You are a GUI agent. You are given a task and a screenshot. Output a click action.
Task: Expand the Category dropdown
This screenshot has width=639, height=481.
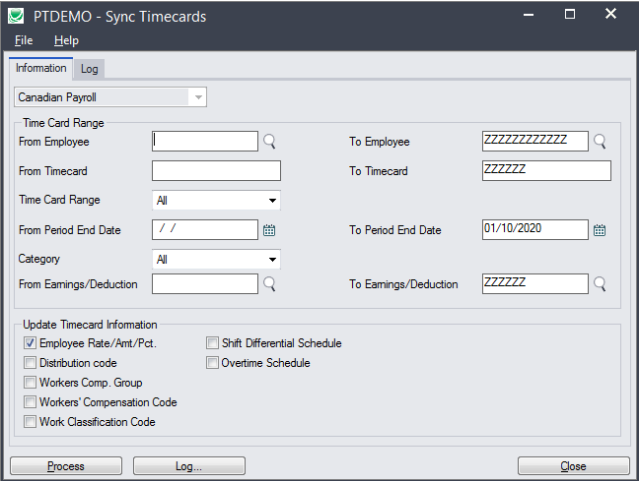(216, 259)
